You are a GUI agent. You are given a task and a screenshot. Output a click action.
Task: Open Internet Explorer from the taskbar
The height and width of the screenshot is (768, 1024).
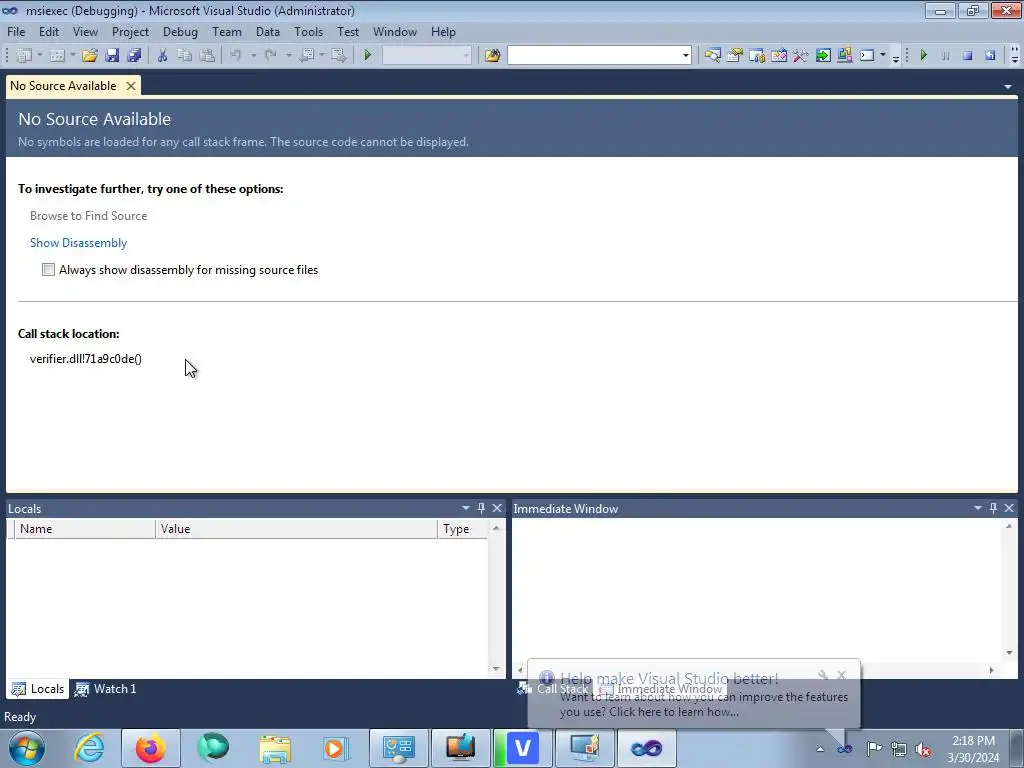89,748
